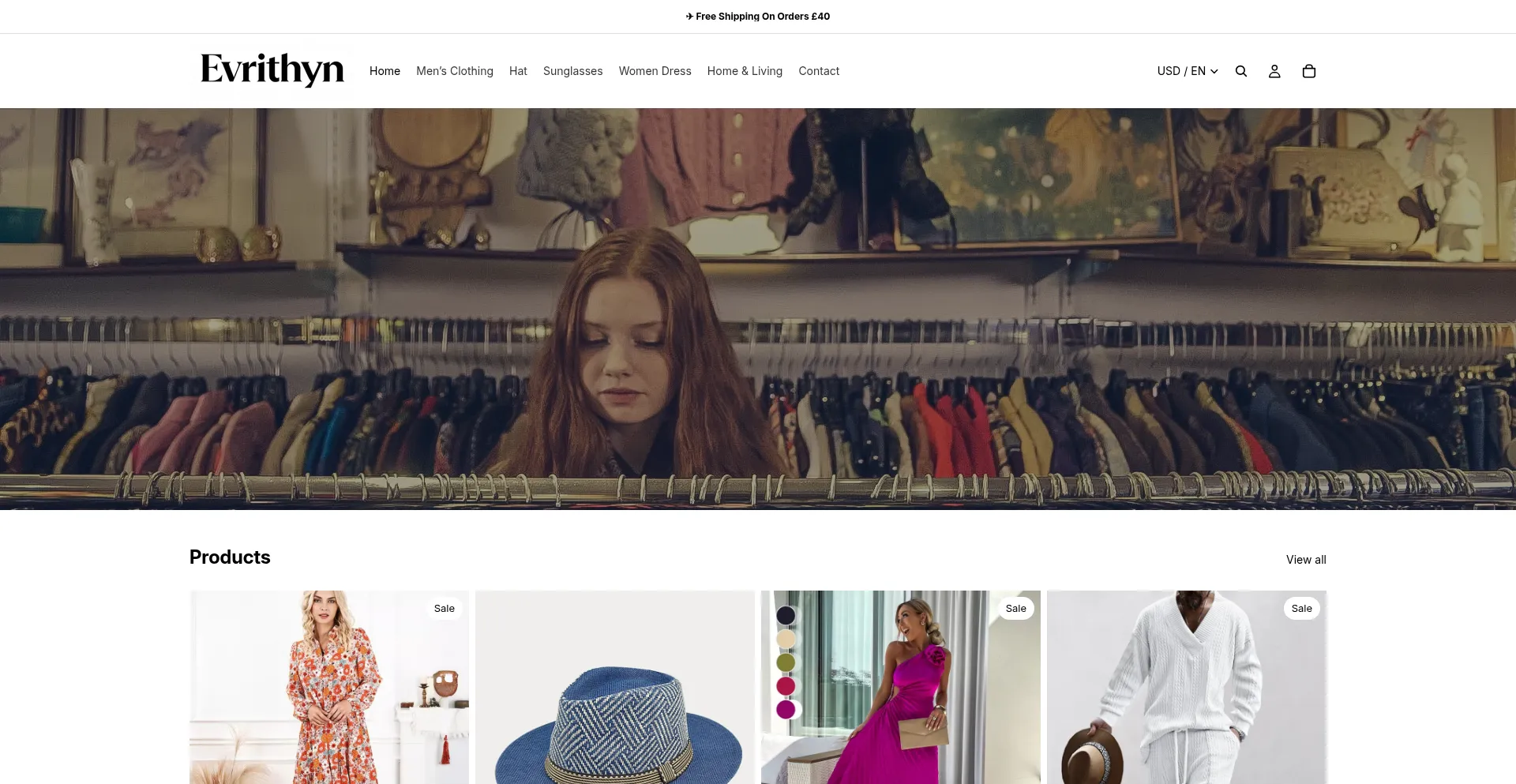
Task: Click the beige color dot on the magenta dress image
Action: [786, 639]
